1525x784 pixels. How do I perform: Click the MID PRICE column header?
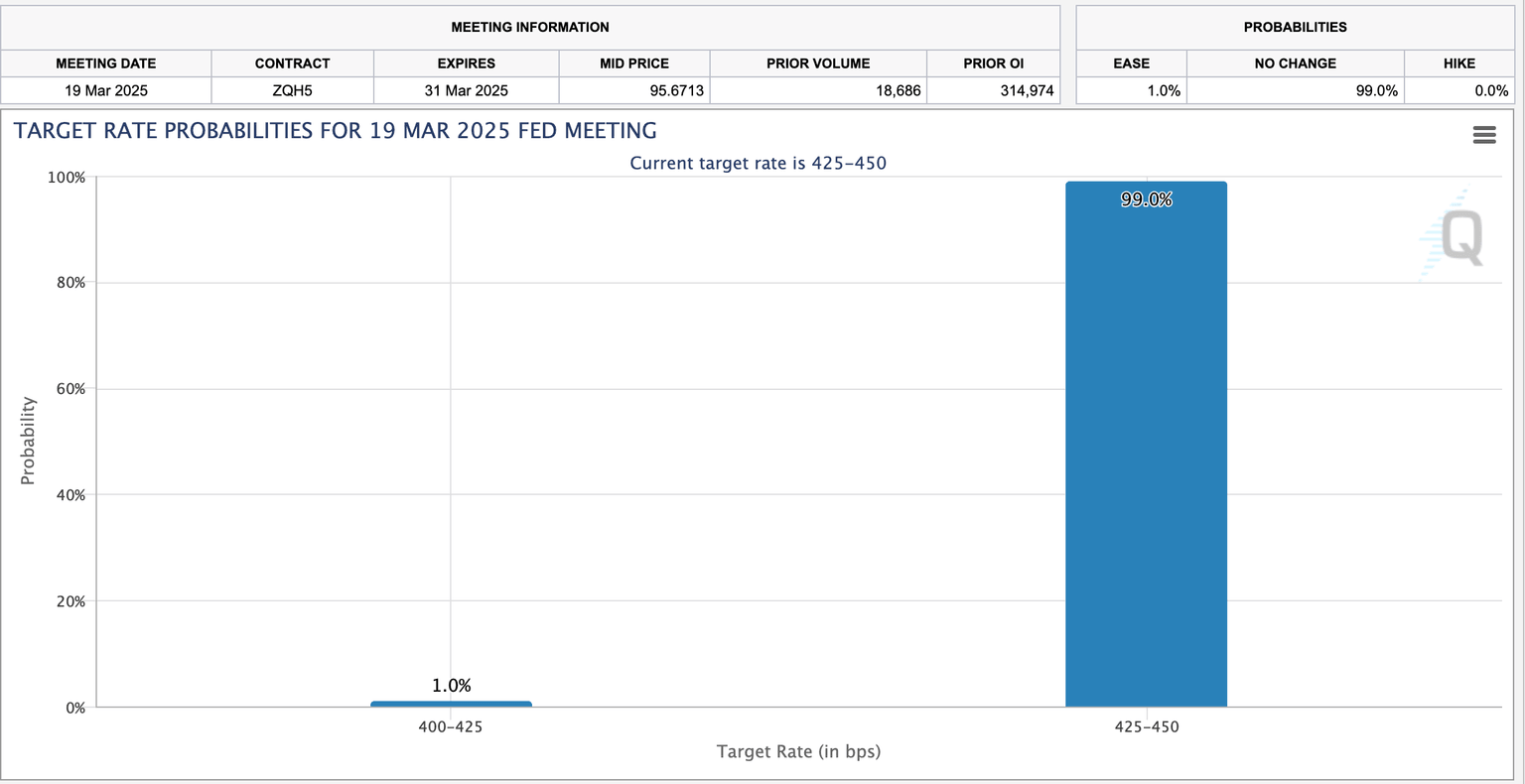coord(633,63)
